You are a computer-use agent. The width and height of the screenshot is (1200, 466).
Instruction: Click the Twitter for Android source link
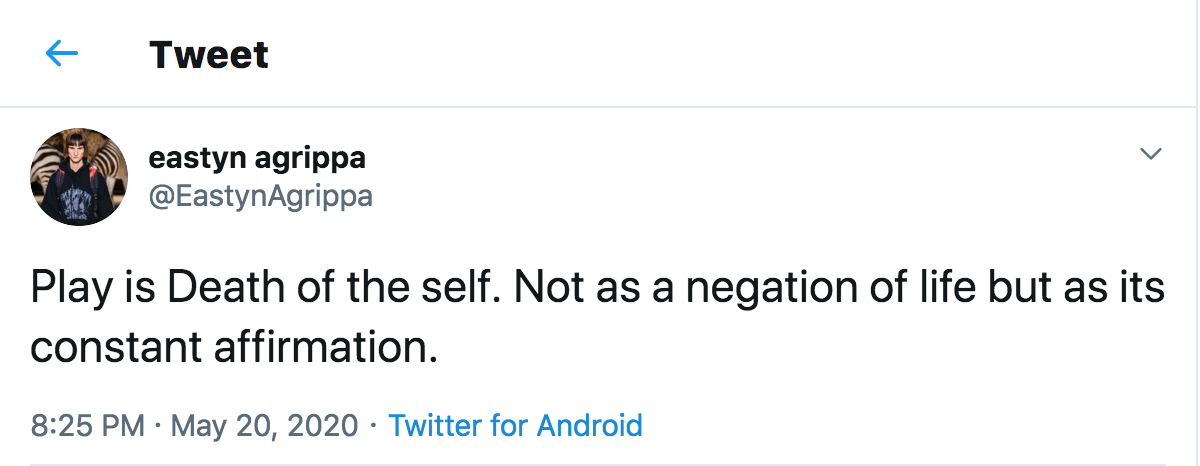click(x=515, y=425)
